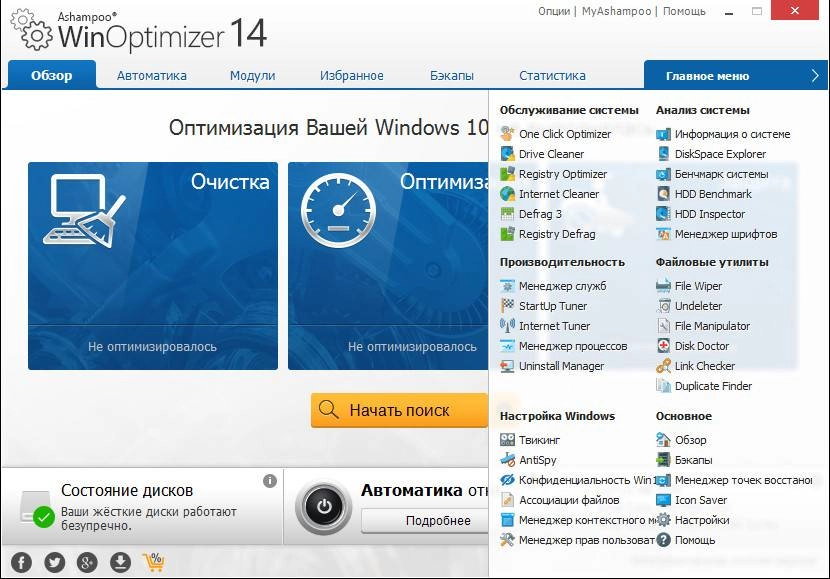
Task: Open the Настройки gear icon in menu
Action: (663, 520)
